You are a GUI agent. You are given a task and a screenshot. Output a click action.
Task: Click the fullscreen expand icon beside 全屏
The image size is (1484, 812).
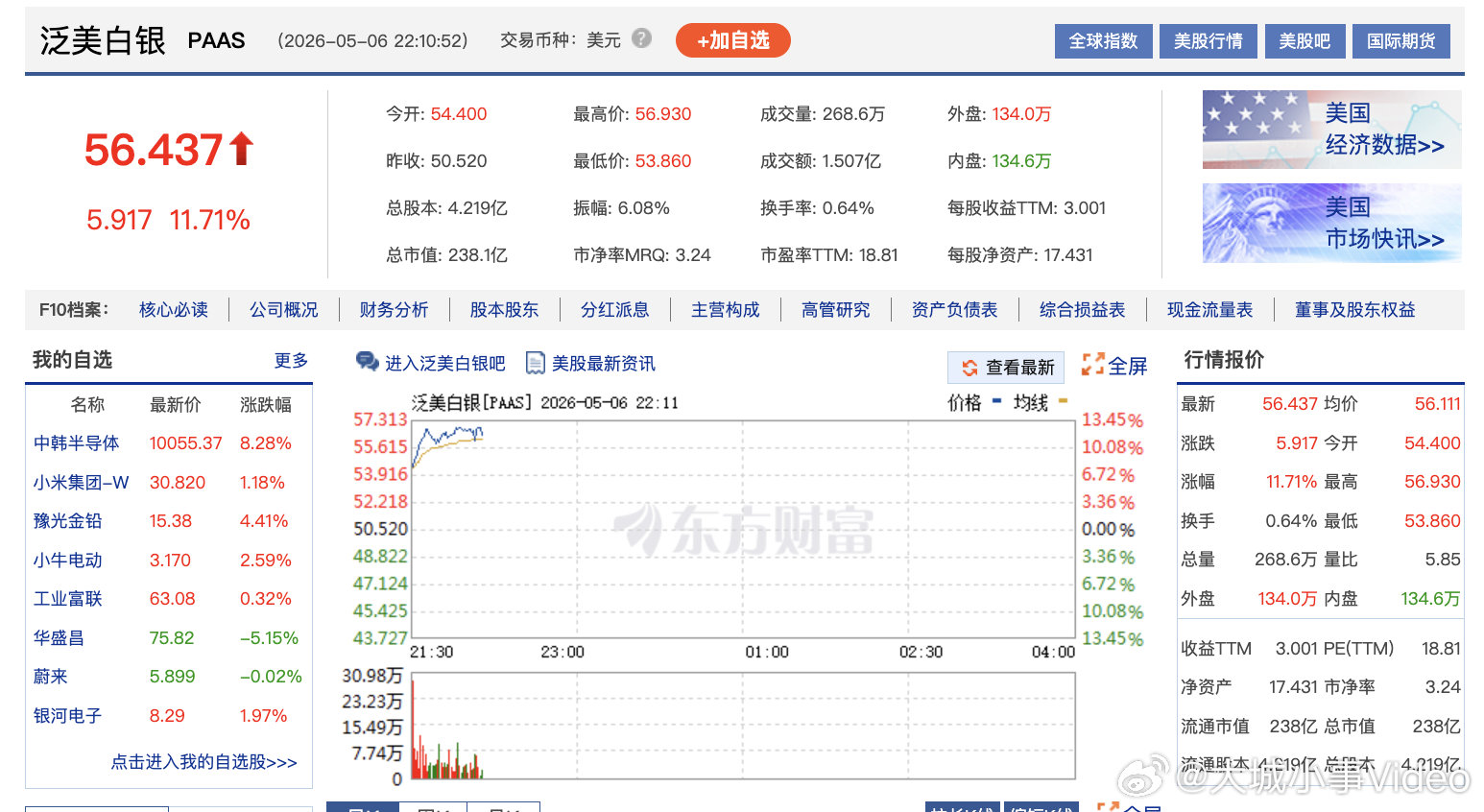(1092, 365)
